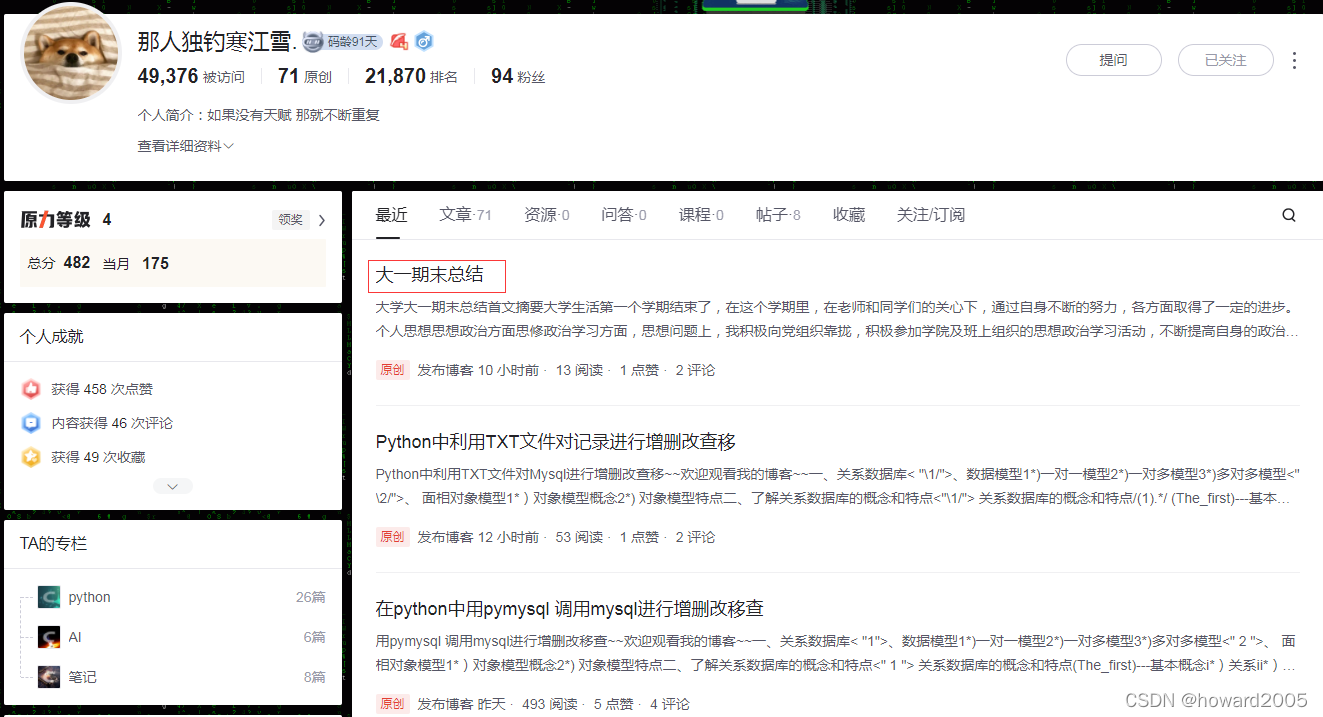Viewport: 1323px width, 717px height.
Task: Click the blue male gender icon
Action: point(423,41)
